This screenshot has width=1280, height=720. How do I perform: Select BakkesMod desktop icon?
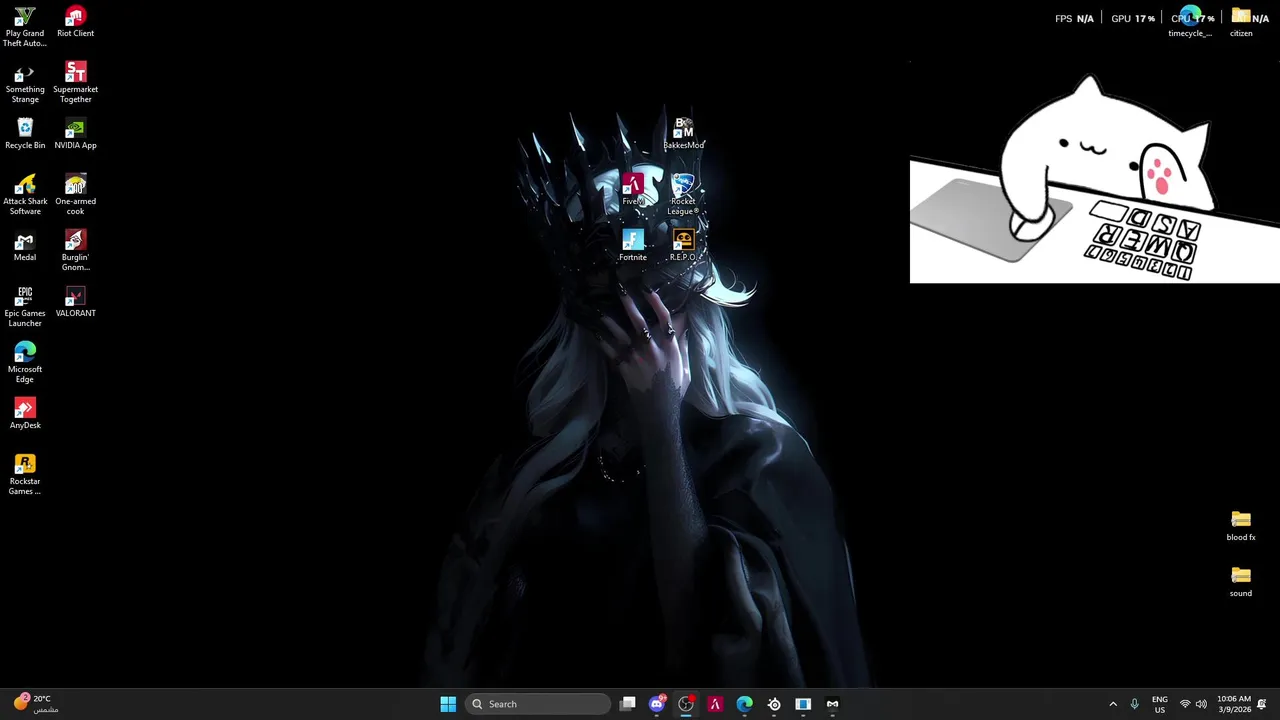[x=683, y=134]
